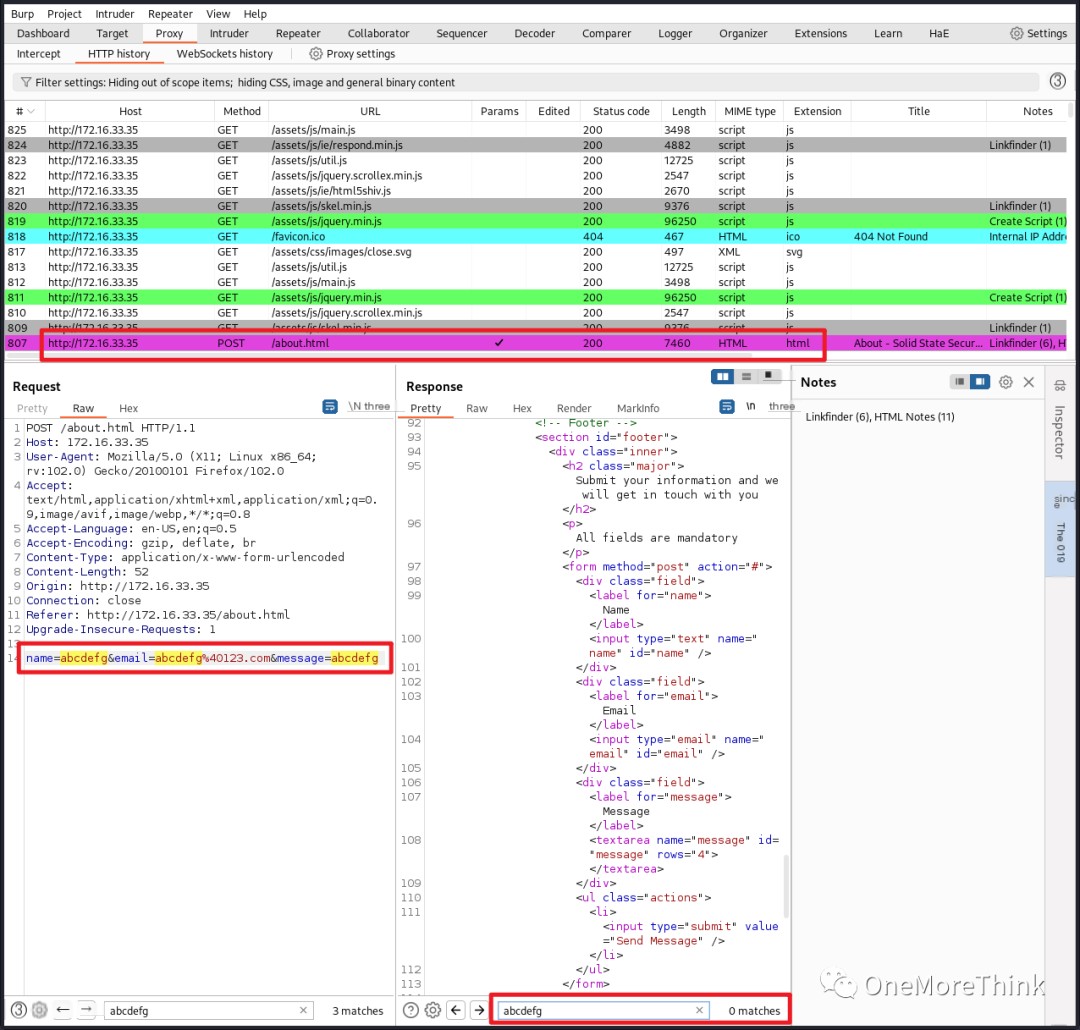Open the Help menu
Image resolution: width=1080 pixels, height=1030 pixels.
click(255, 14)
